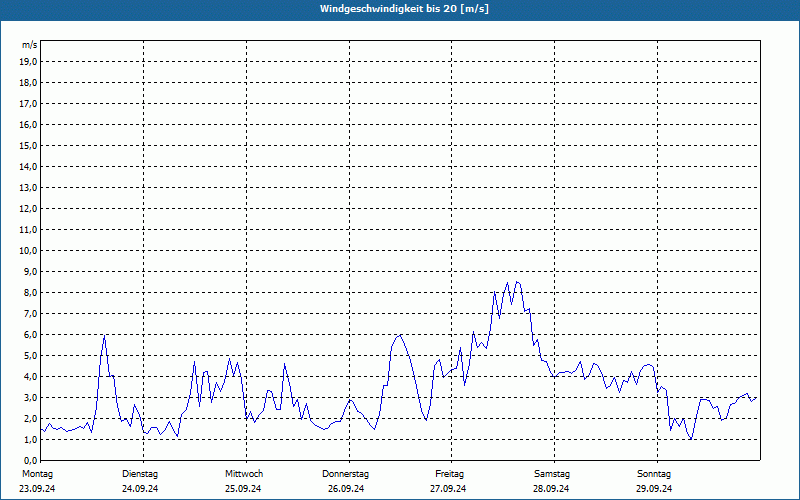Click the '7,0' y-axis value
Viewport: 800px width, 500px height.
point(31,313)
